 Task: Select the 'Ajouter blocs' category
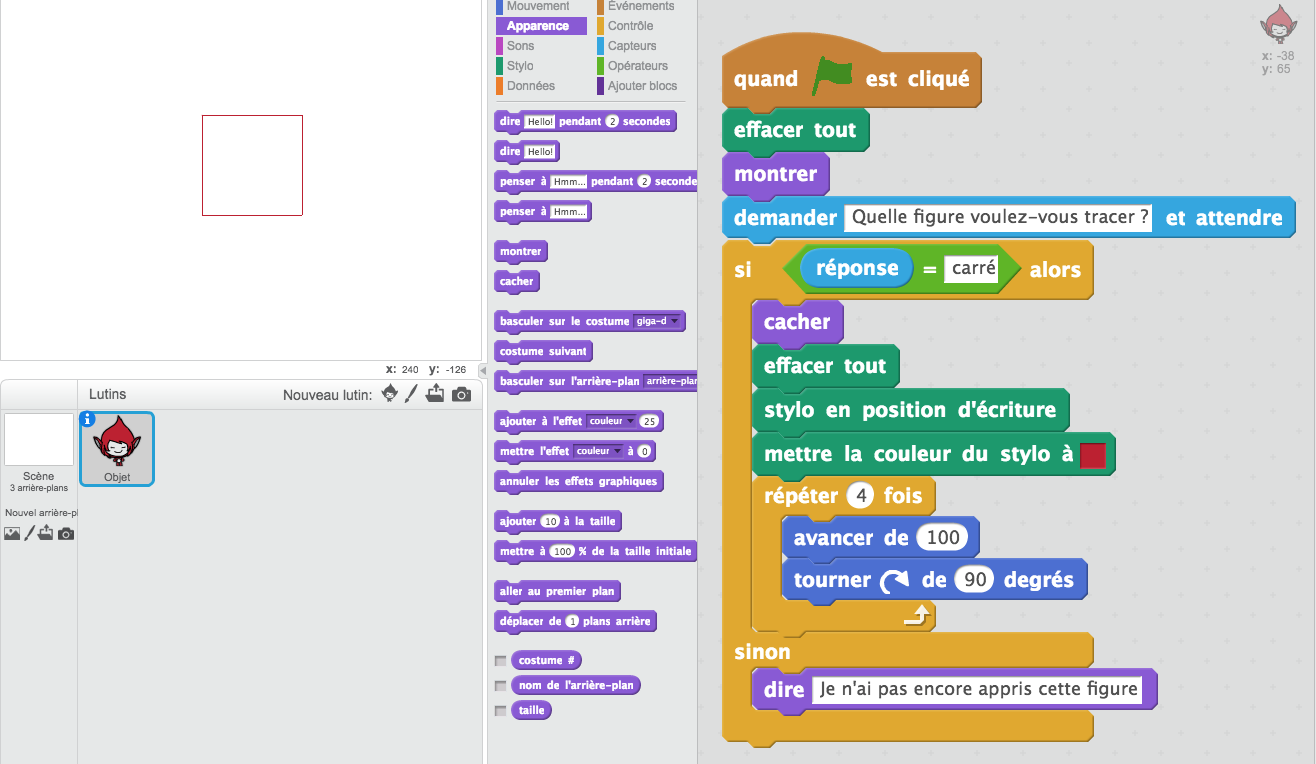(x=643, y=86)
